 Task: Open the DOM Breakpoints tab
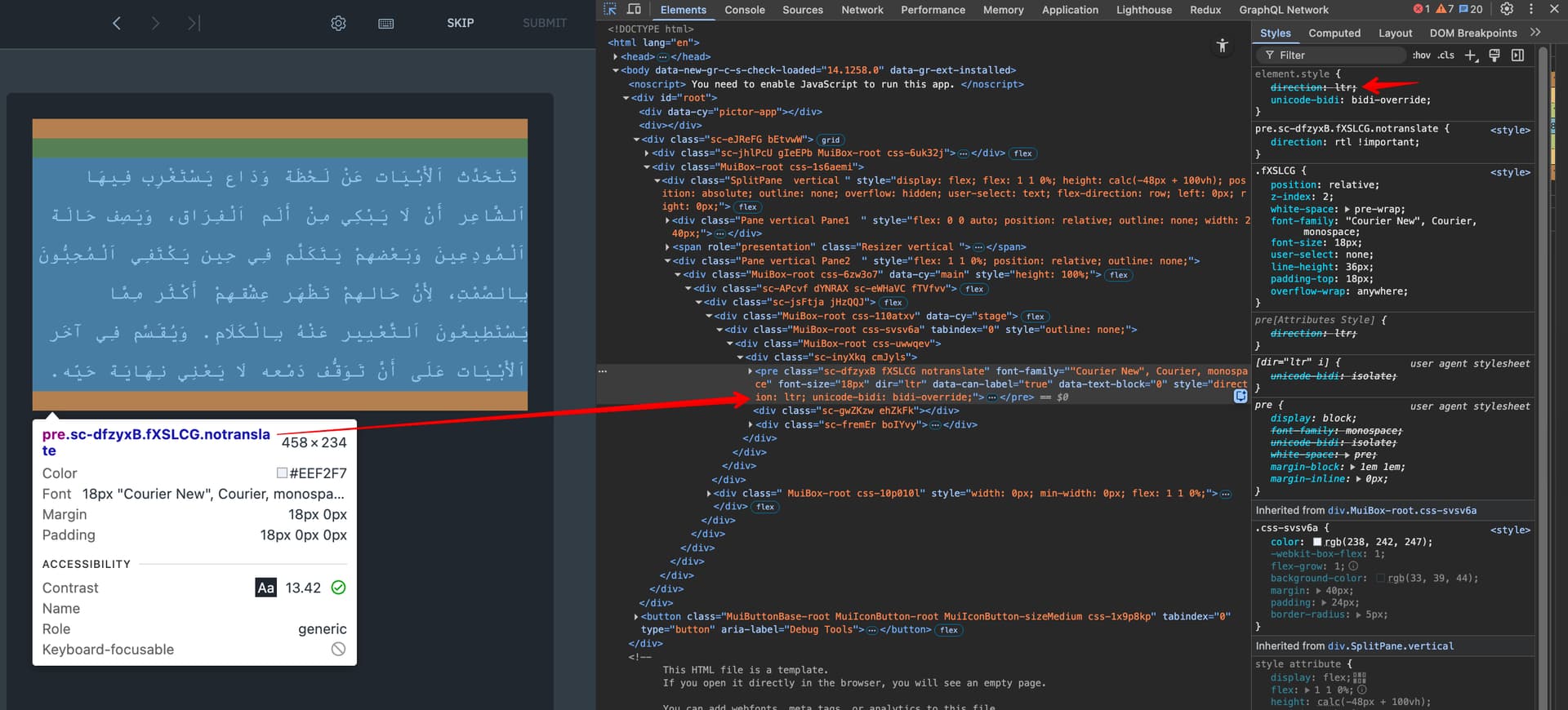(x=1473, y=33)
